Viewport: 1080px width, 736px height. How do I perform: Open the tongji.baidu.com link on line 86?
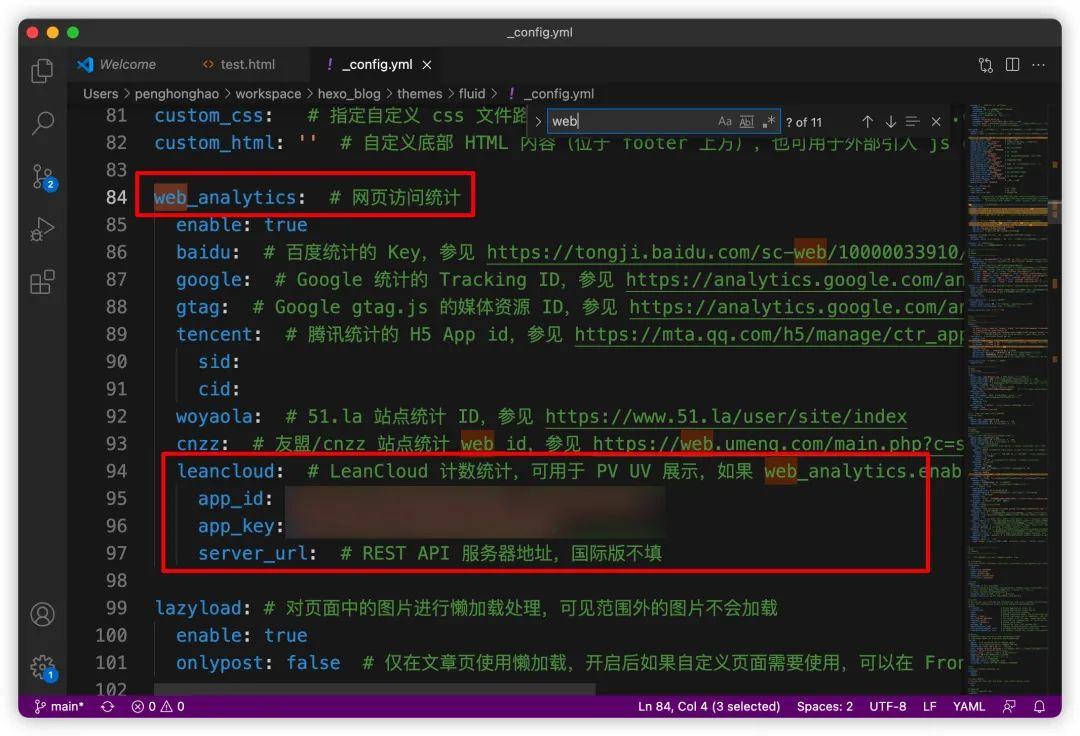(725, 253)
